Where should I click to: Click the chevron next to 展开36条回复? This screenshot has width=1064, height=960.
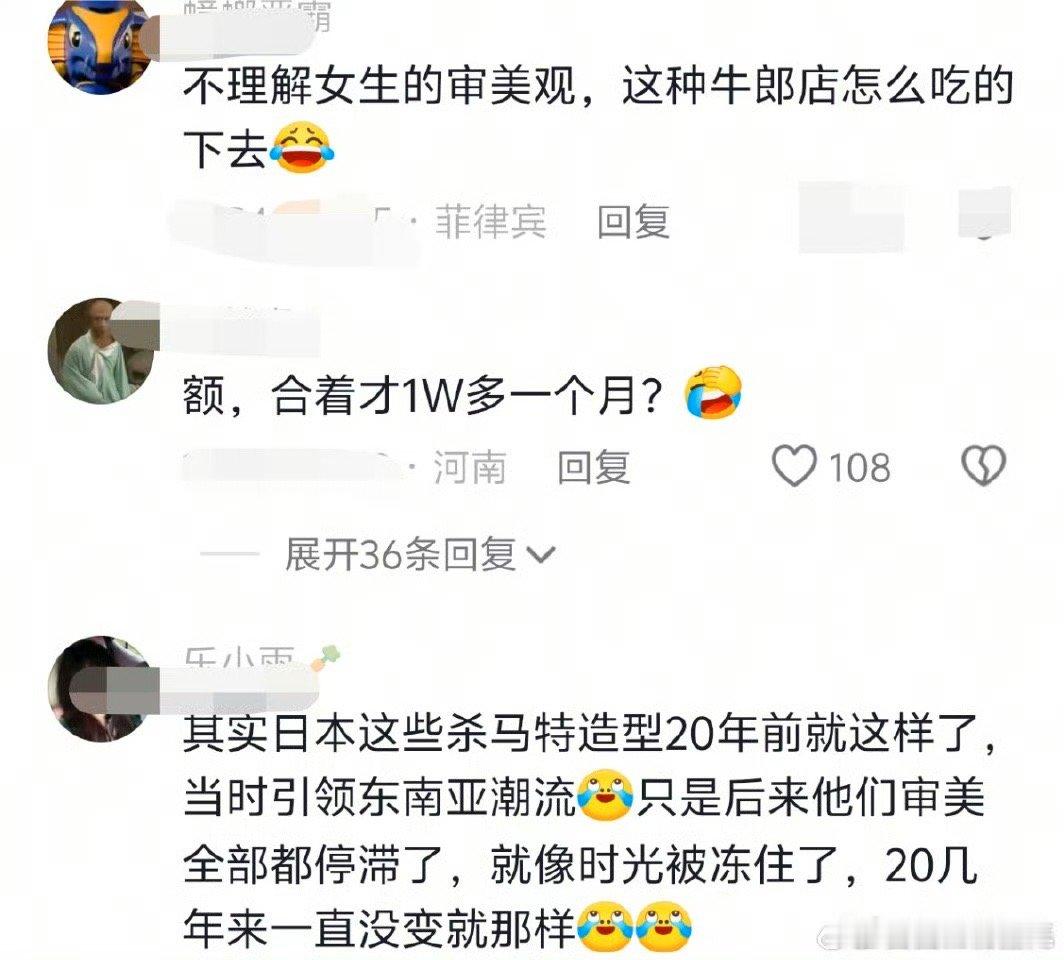pos(542,555)
